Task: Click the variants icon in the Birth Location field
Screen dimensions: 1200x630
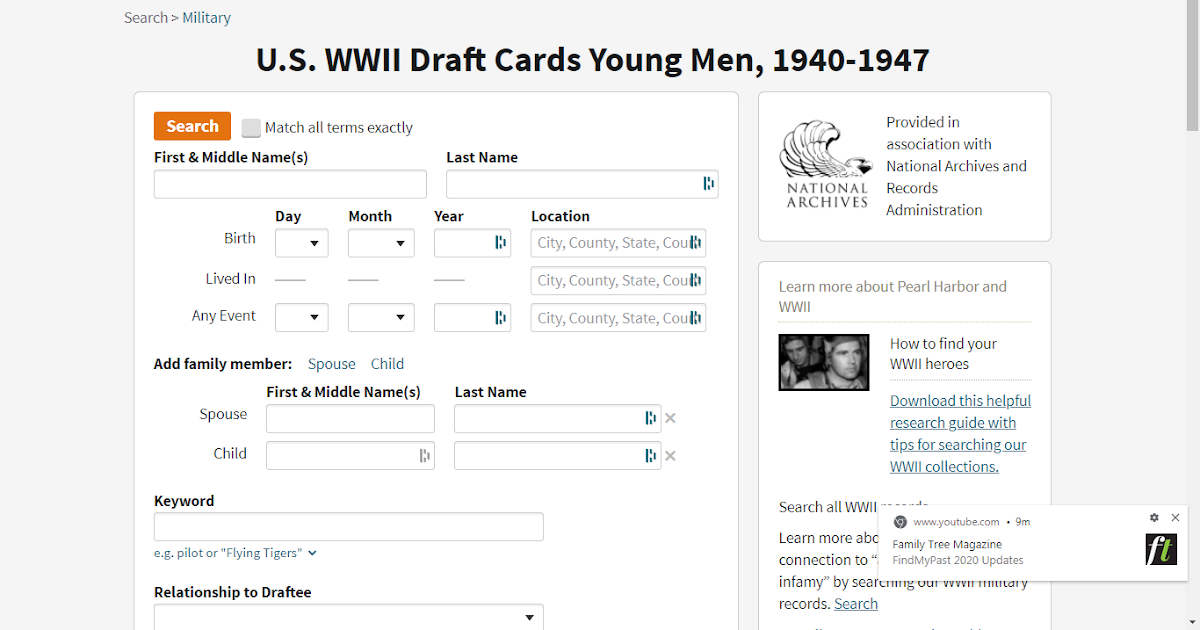Action: [699, 243]
